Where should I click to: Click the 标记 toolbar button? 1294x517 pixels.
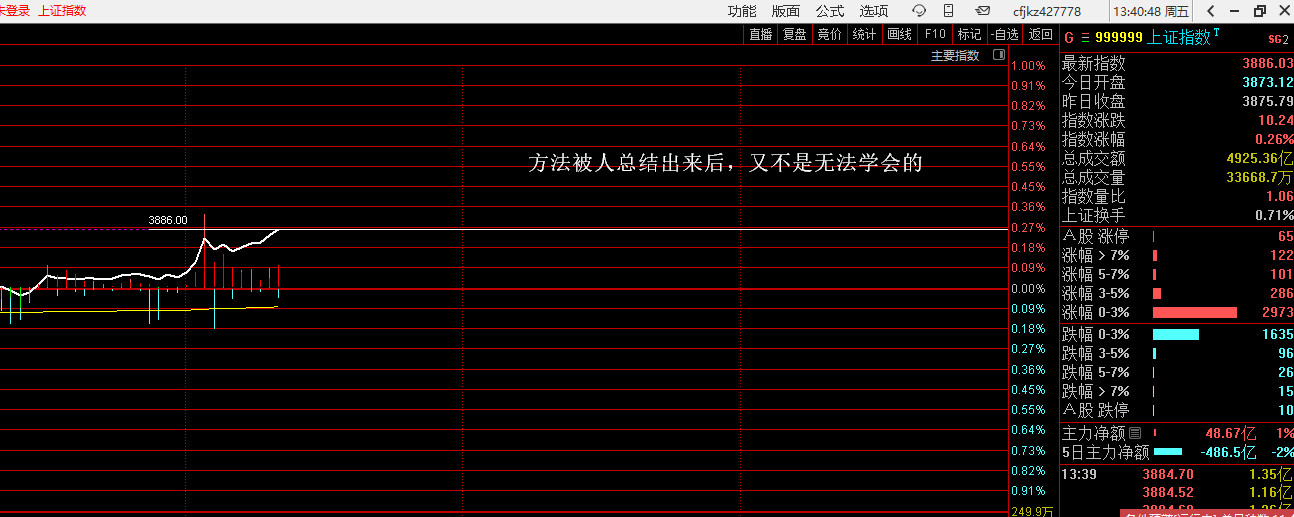(969, 34)
